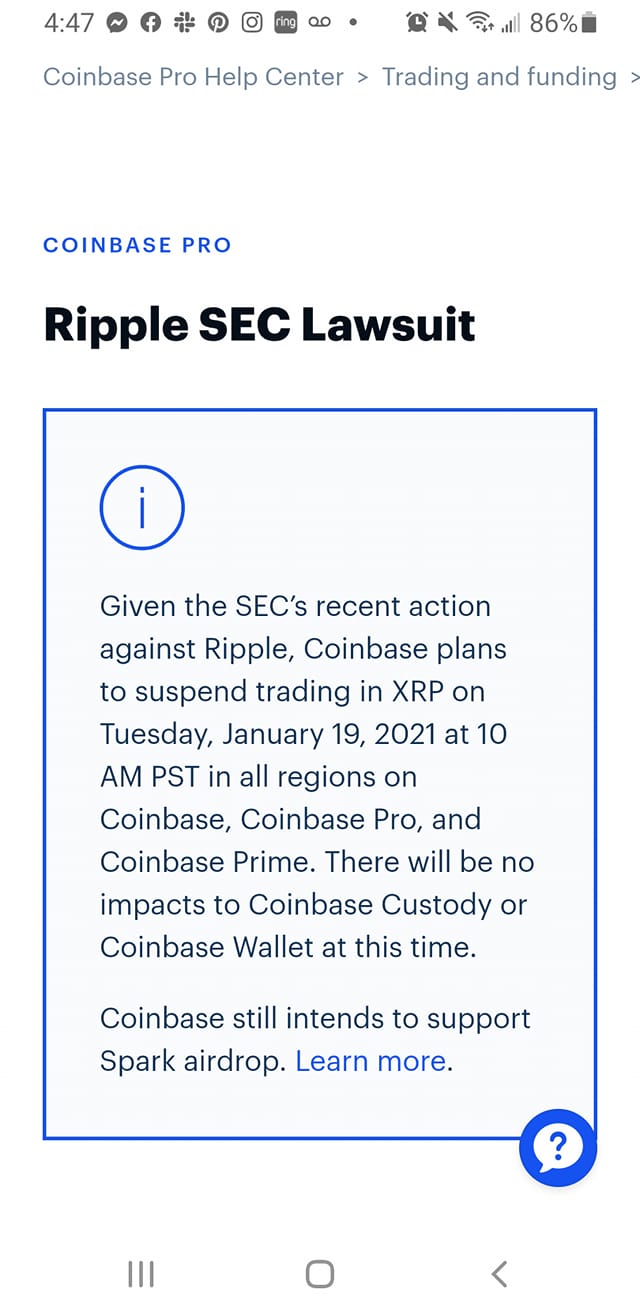
Task: Tap the Messenger notification icon in status bar
Action: (117, 23)
